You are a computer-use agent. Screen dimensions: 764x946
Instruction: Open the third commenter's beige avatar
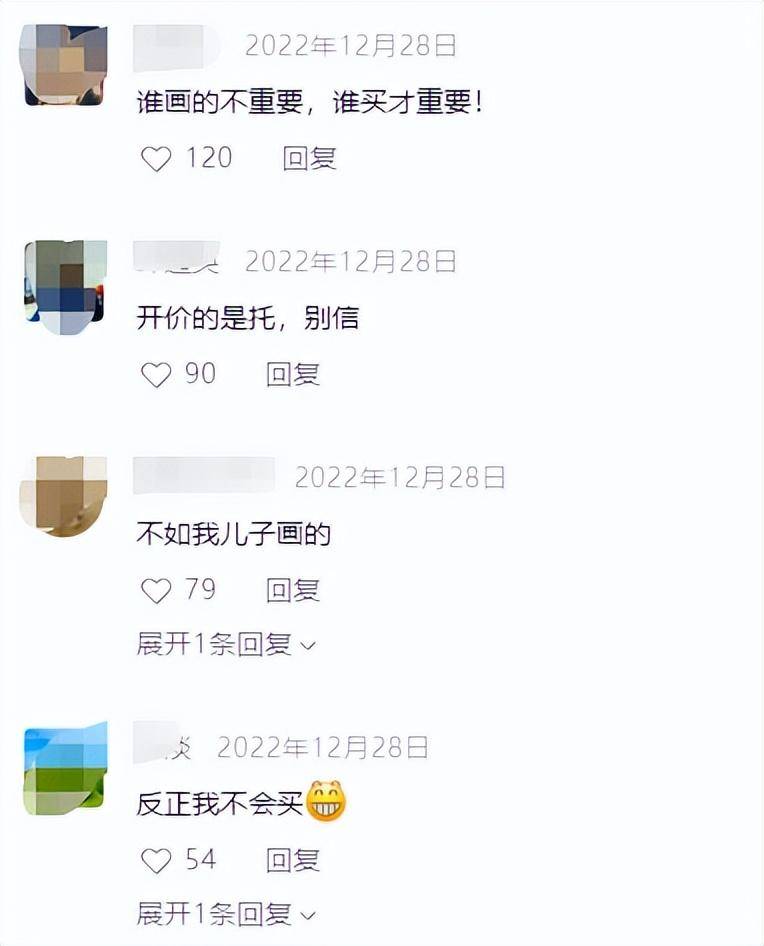coord(64,497)
